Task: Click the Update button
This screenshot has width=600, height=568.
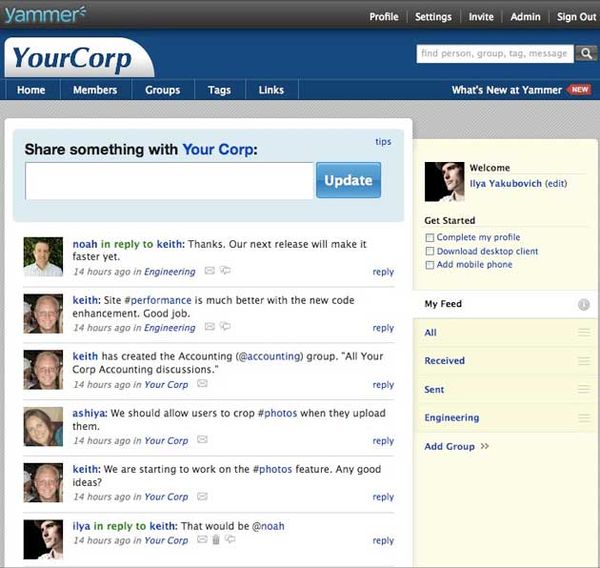Action: [x=348, y=180]
